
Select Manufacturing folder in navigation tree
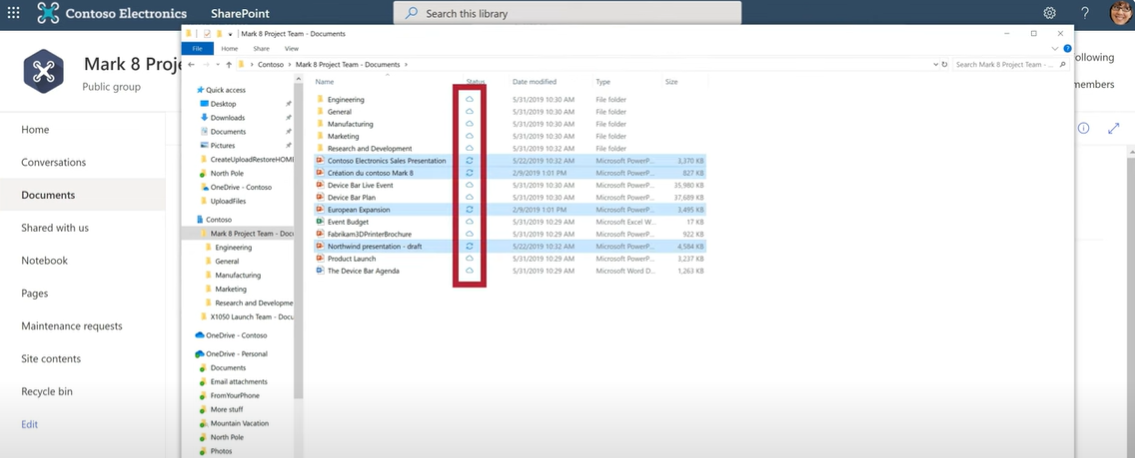pyautogui.click(x=237, y=275)
